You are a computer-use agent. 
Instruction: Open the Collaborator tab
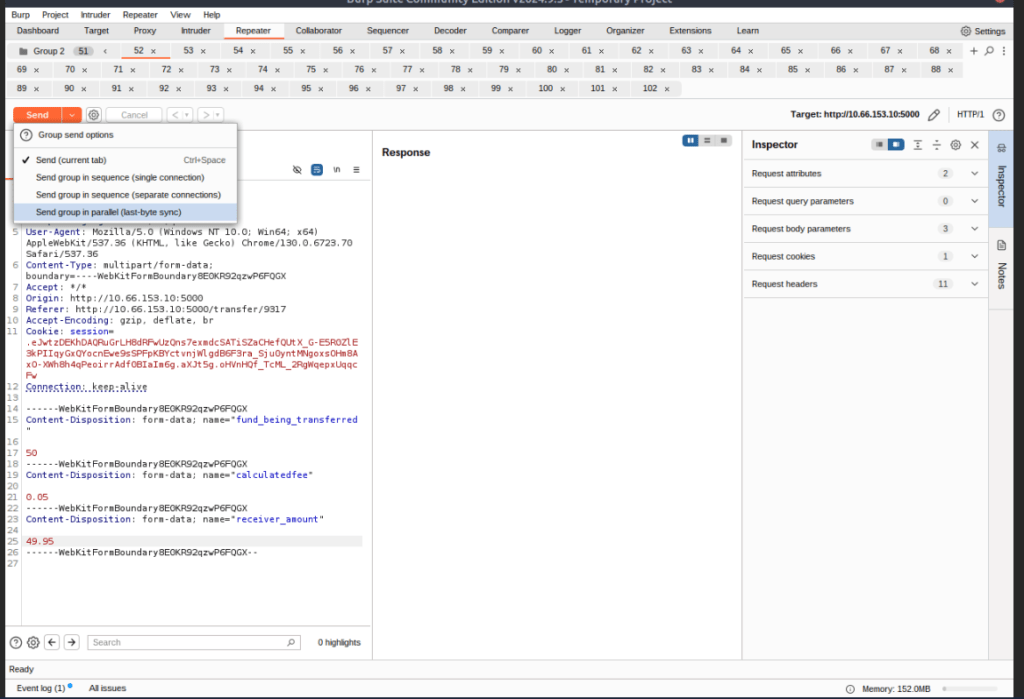click(319, 31)
